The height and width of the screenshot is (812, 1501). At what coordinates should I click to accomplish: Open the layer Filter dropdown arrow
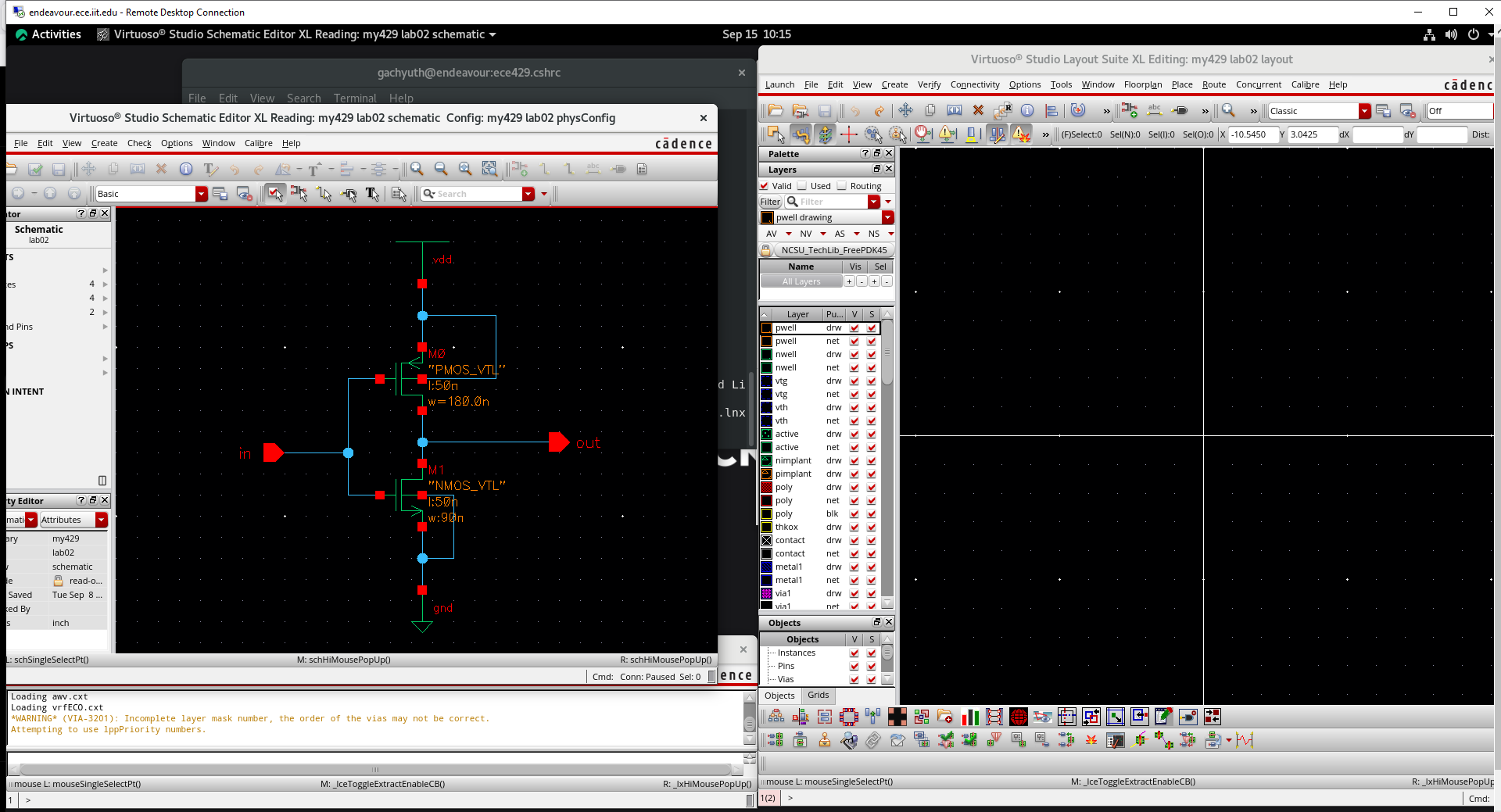click(x=874, y=202)
